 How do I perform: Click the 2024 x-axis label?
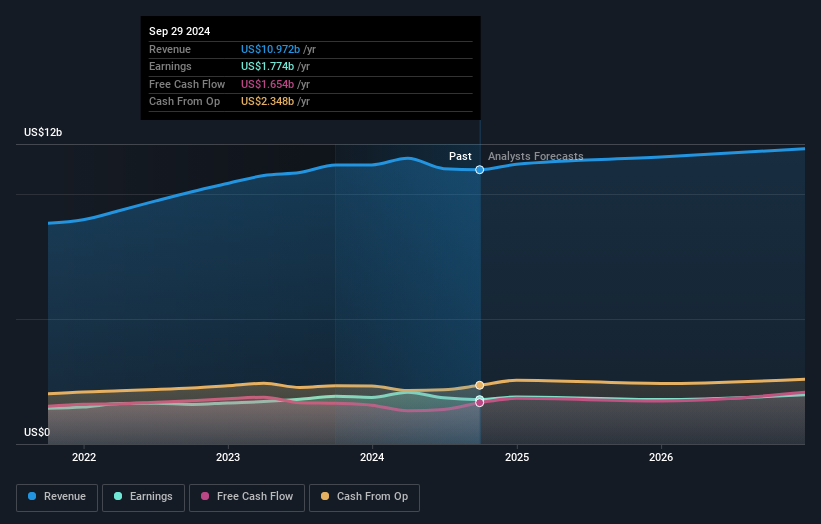372,457
